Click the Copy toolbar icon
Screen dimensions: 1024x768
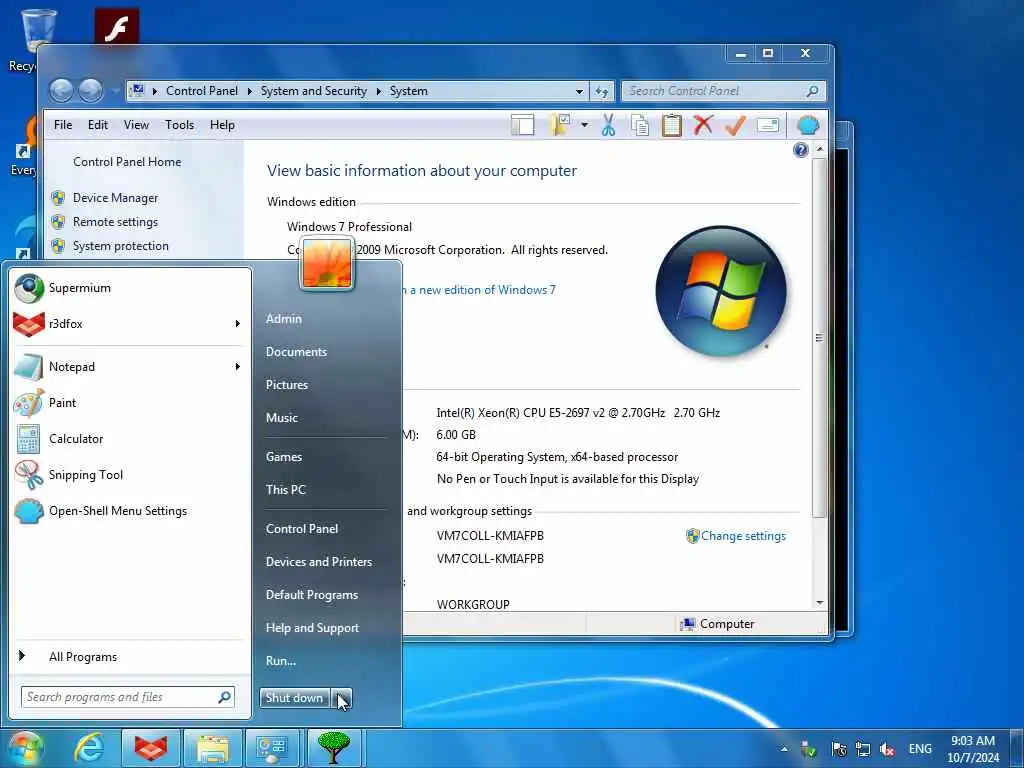(640, 125)
